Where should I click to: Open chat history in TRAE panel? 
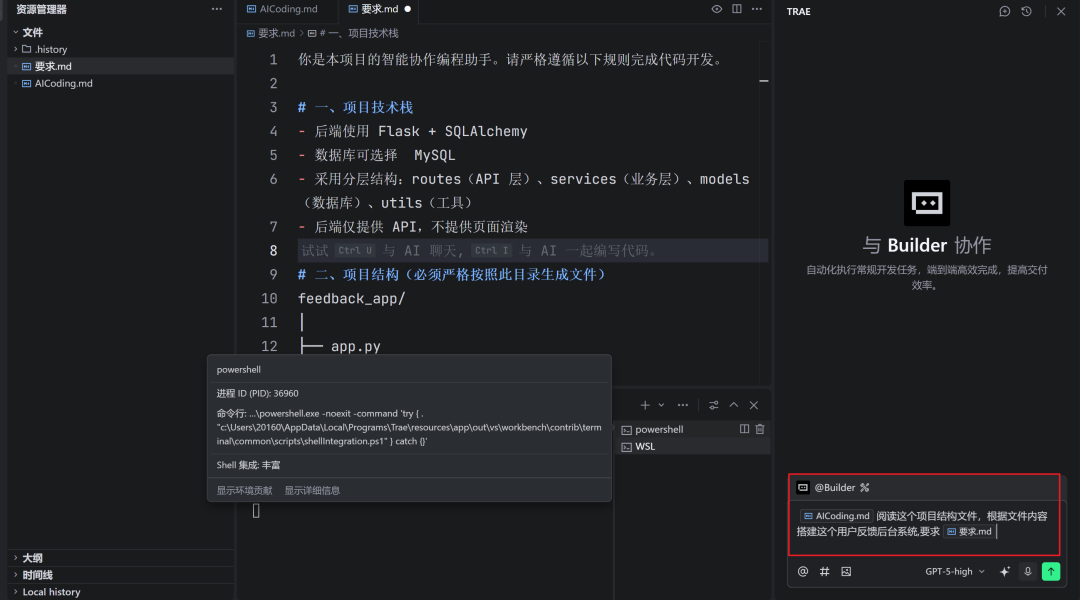tap(1026, 12)
